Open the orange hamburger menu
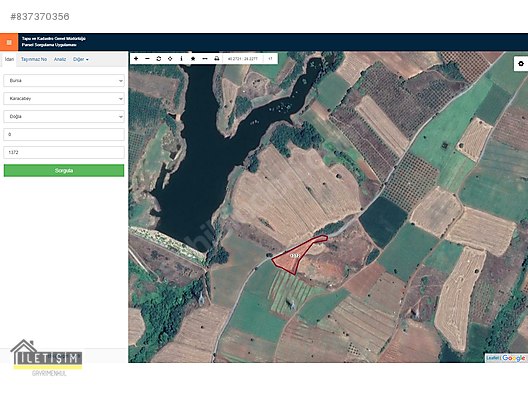 9,42
